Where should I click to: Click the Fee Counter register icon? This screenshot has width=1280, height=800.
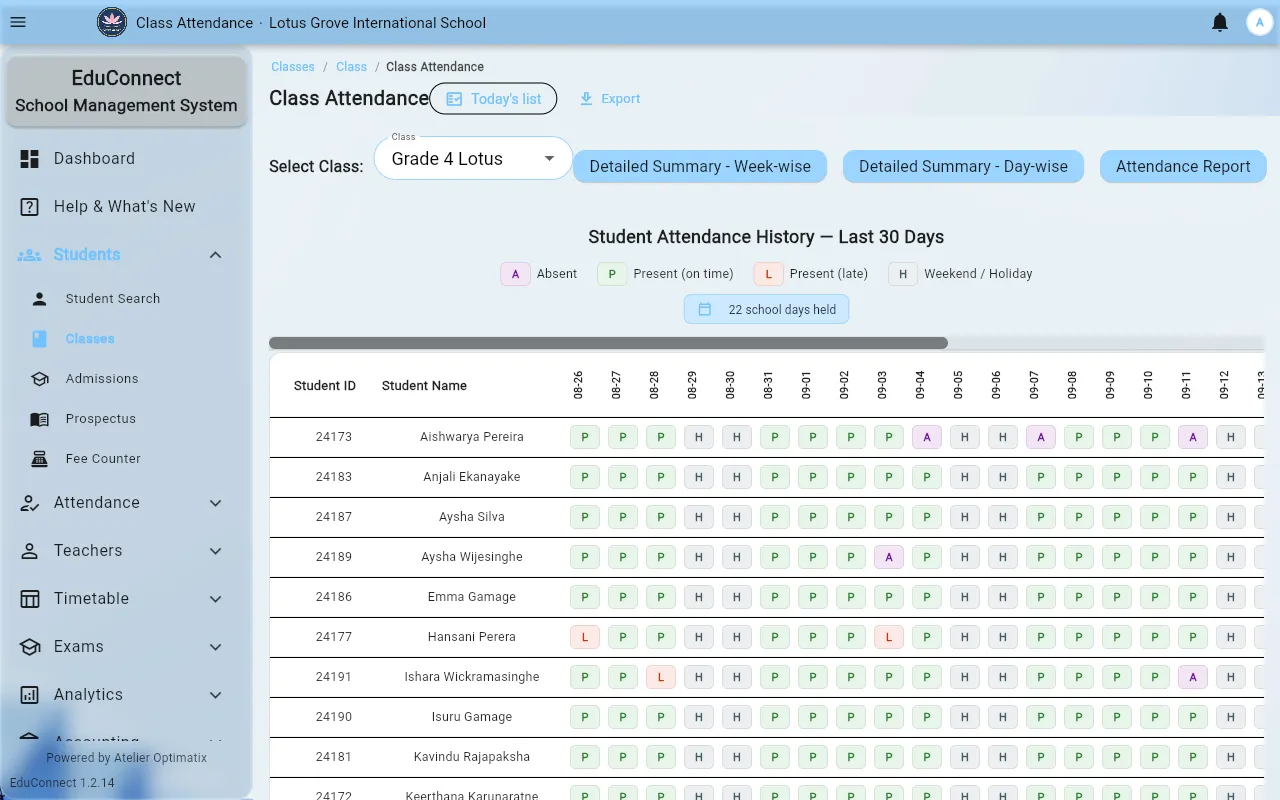point(40,459)
